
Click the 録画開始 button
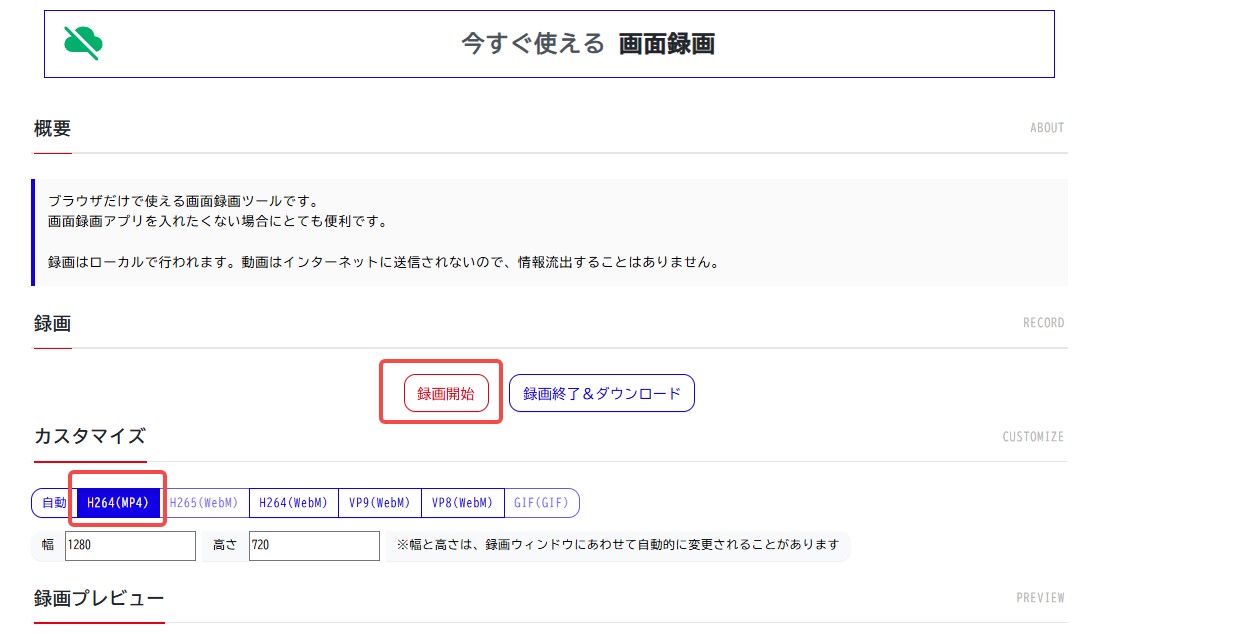coord(446,393)
